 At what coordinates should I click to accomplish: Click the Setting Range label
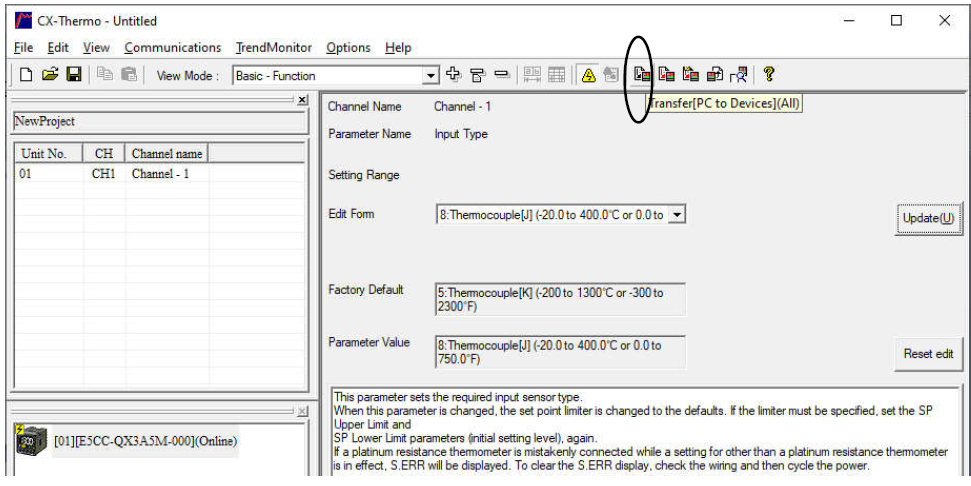click(x=364, y=175)
